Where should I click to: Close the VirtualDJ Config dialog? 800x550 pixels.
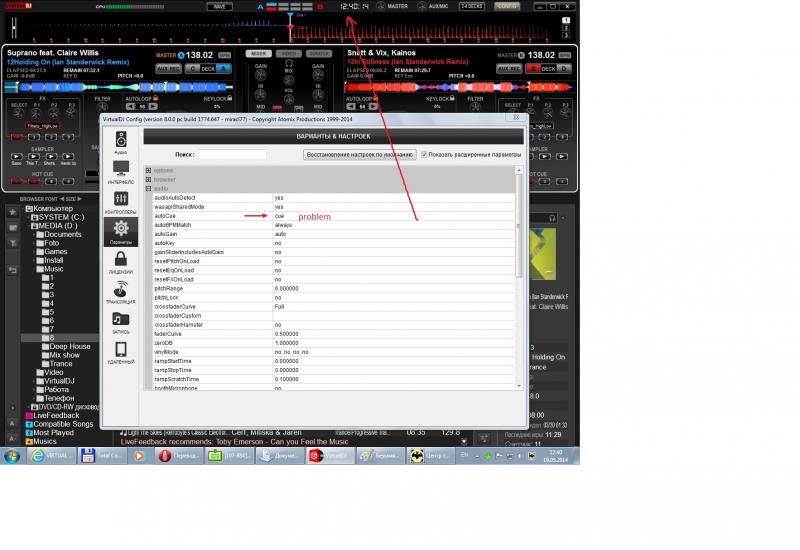pos(516,117)
